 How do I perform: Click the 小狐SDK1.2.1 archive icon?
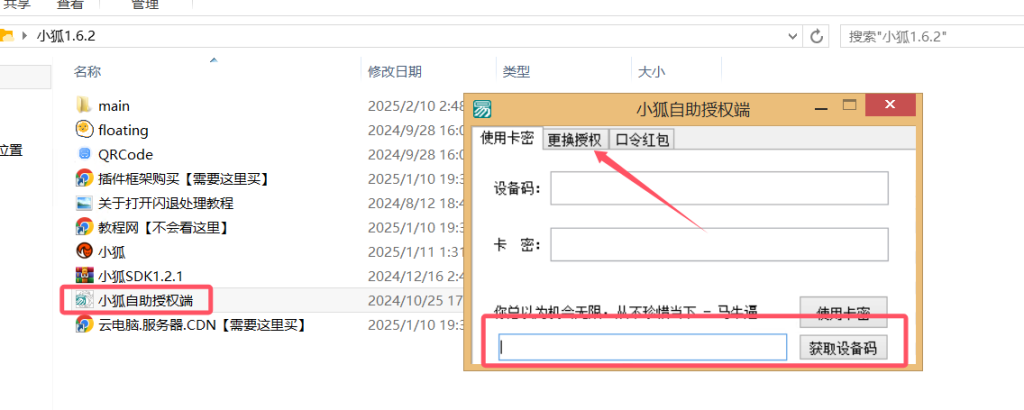coord(84,276)
